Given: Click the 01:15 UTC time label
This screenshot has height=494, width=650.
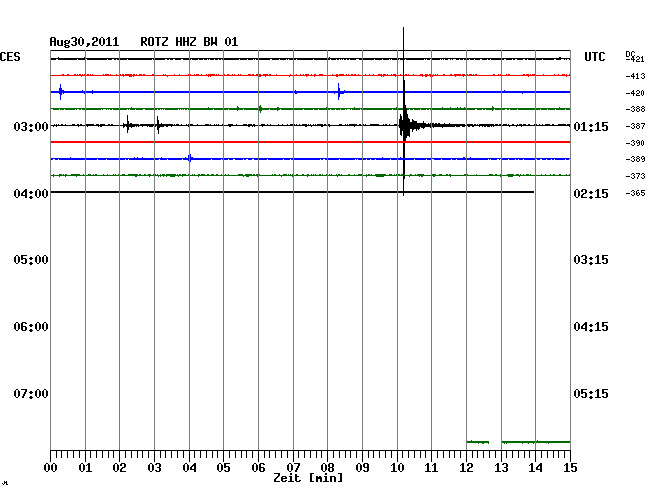Looking at the screenshot, I should point(591,126).
